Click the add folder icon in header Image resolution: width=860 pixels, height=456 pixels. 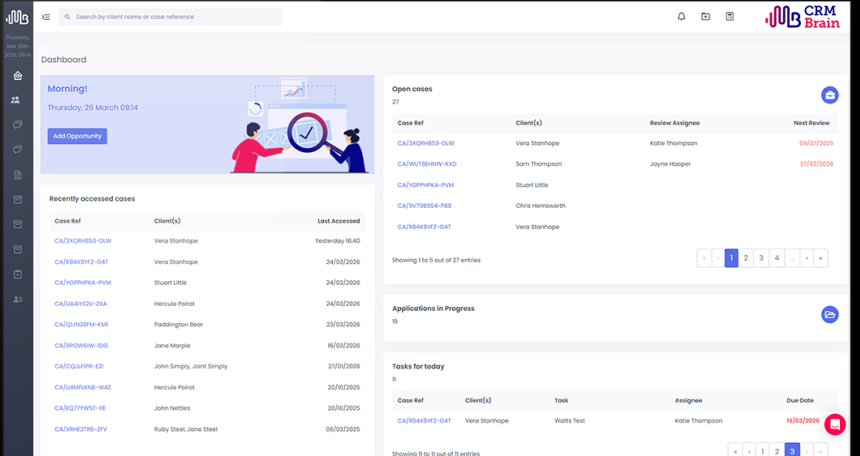pos(705,16)
